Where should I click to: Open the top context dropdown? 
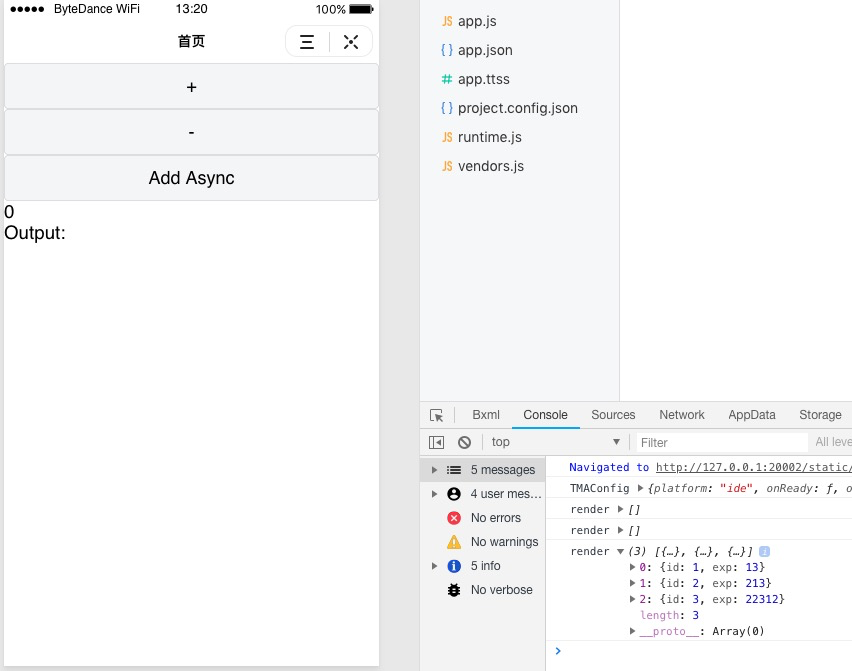click(555, 442)
